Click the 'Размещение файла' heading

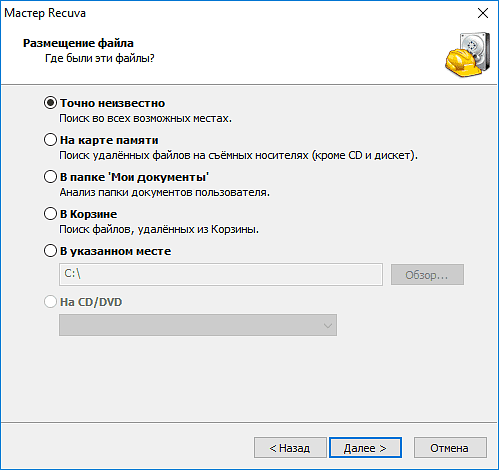pos(78,43)
